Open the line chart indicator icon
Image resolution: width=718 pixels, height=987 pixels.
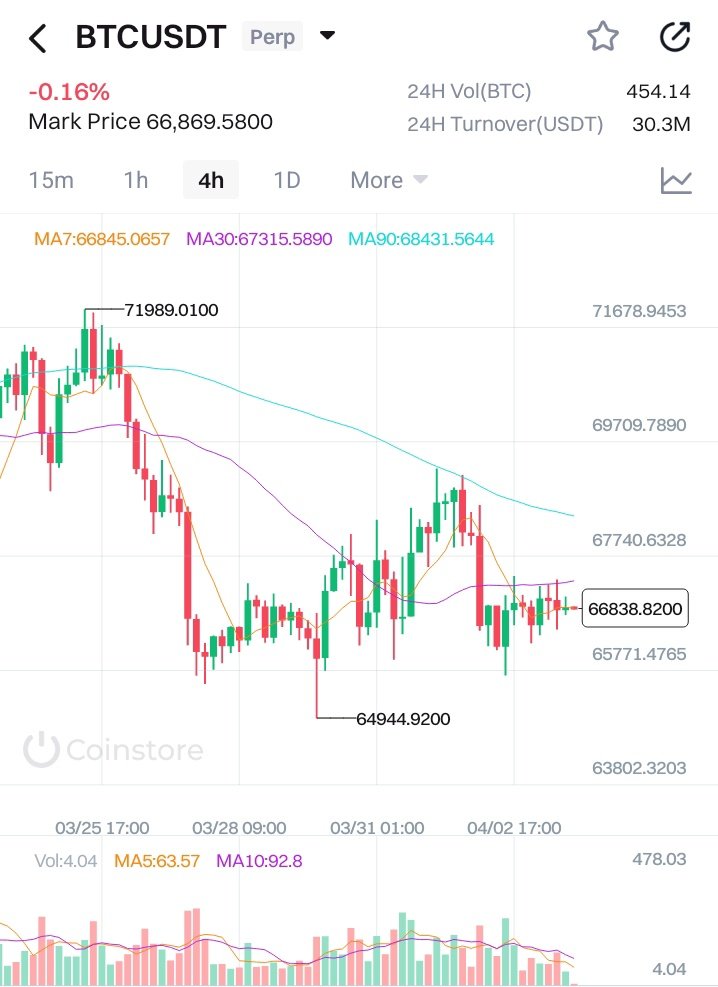pos(676,181)
